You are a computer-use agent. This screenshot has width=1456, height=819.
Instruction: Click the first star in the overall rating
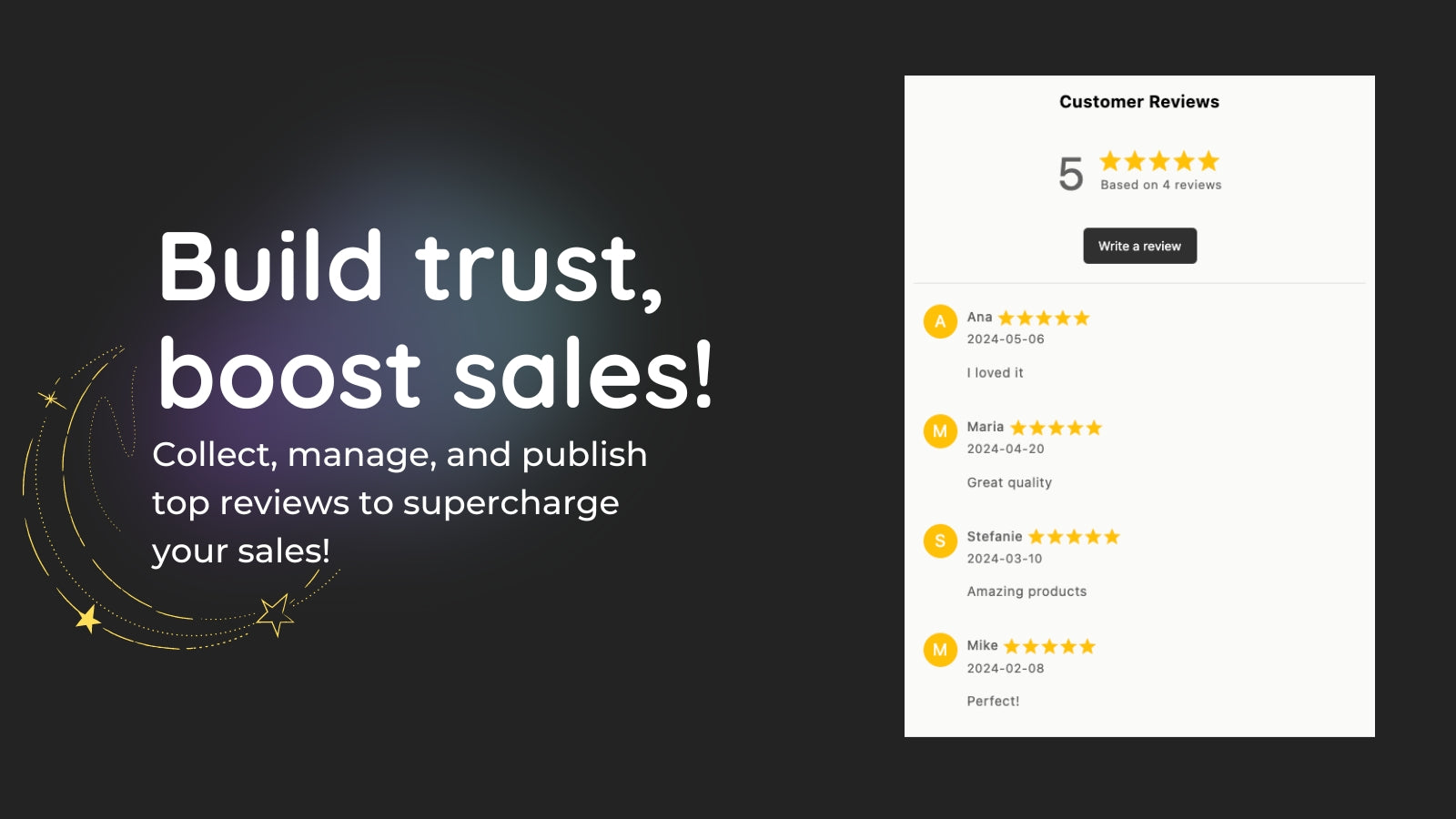click(1109, 161)
